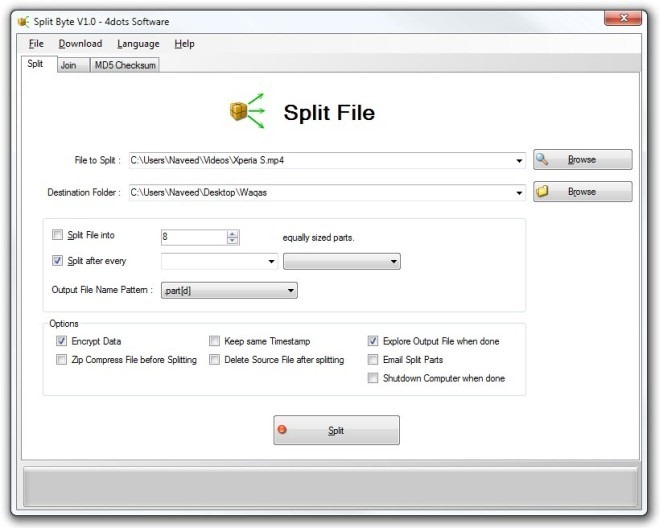This screenshot has width=660, height=528.
Task: Expand the Destination Folder path dropdown arrow
Action: coord(519,193)
